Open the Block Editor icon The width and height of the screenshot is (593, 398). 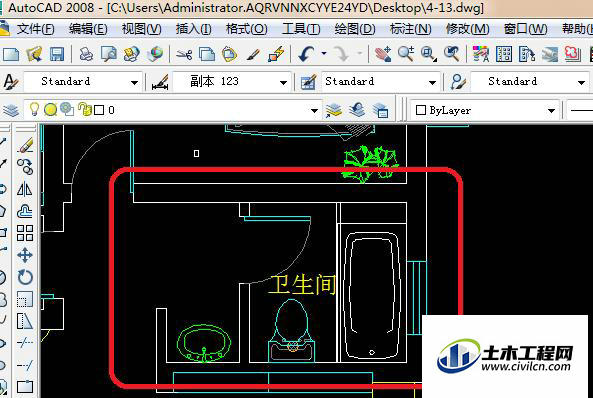coord(276,54)
